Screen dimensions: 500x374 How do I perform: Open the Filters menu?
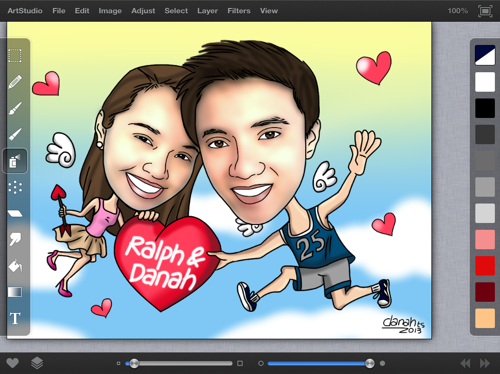[239, 11]
